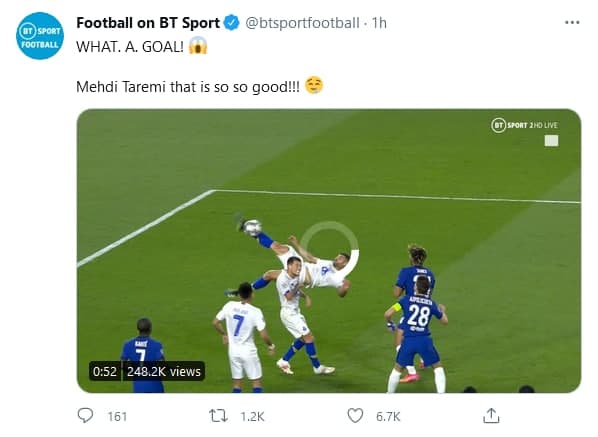Click the @btsportfootball handle
The width and height of the screenshot is (598, 437).
[x=302, y=23]
